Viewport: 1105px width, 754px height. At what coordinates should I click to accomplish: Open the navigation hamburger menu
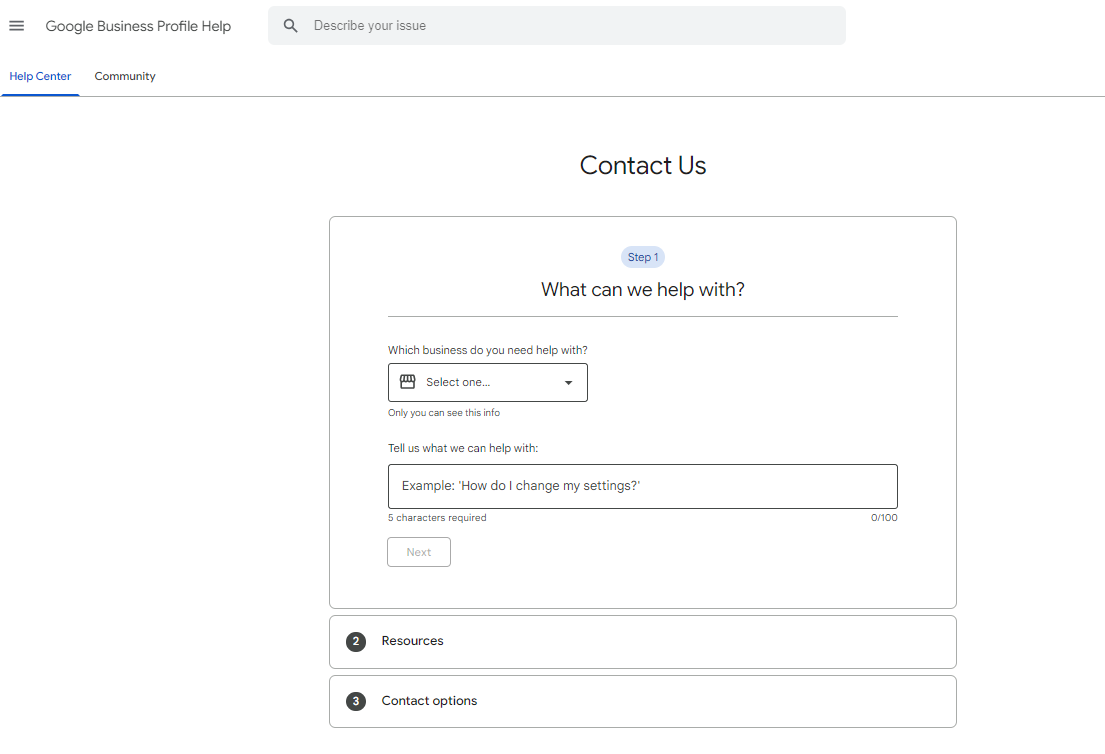(16, 25)
